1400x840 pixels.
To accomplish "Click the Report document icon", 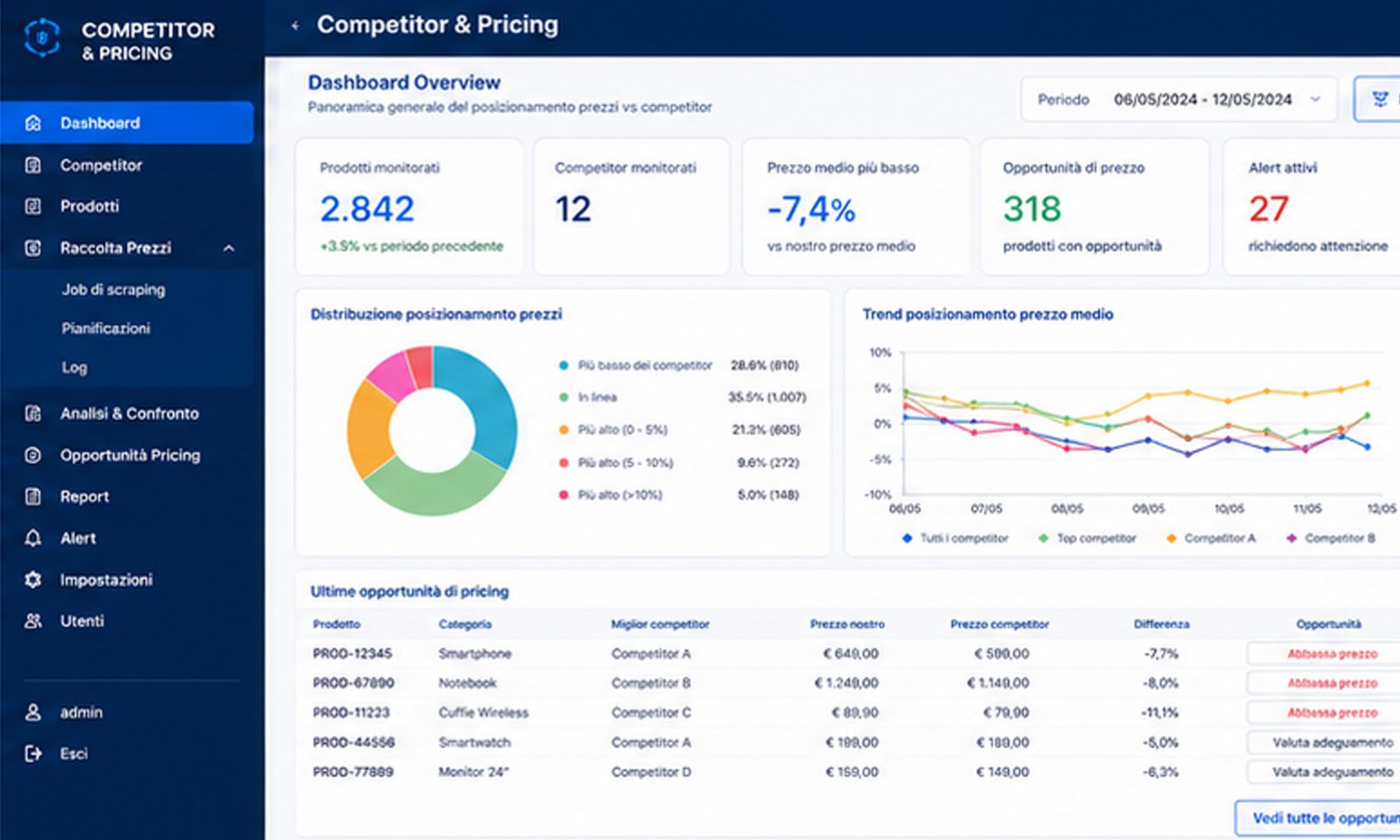I will tap(33, 497).
